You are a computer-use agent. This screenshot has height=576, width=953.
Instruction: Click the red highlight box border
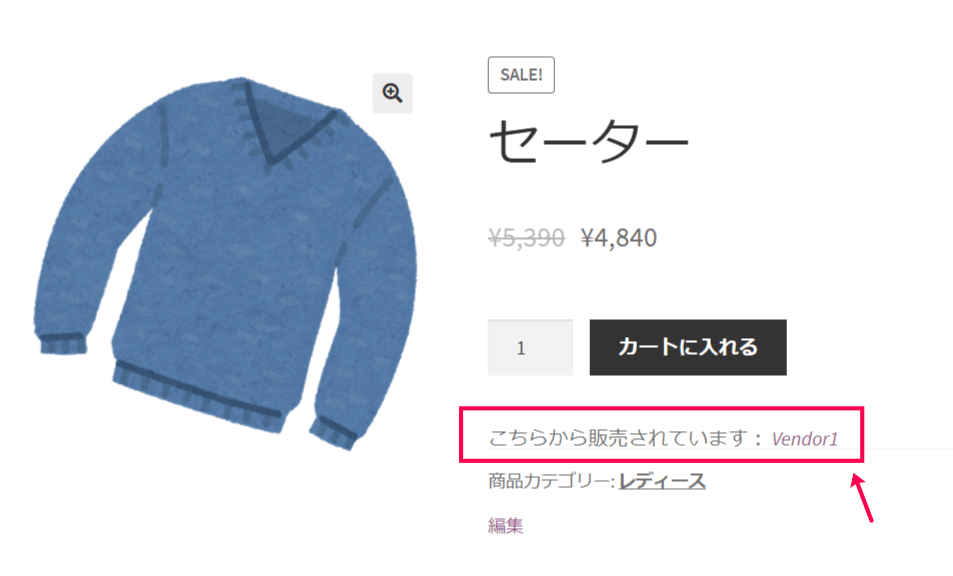pyautogui.click(x=661, y=410)
